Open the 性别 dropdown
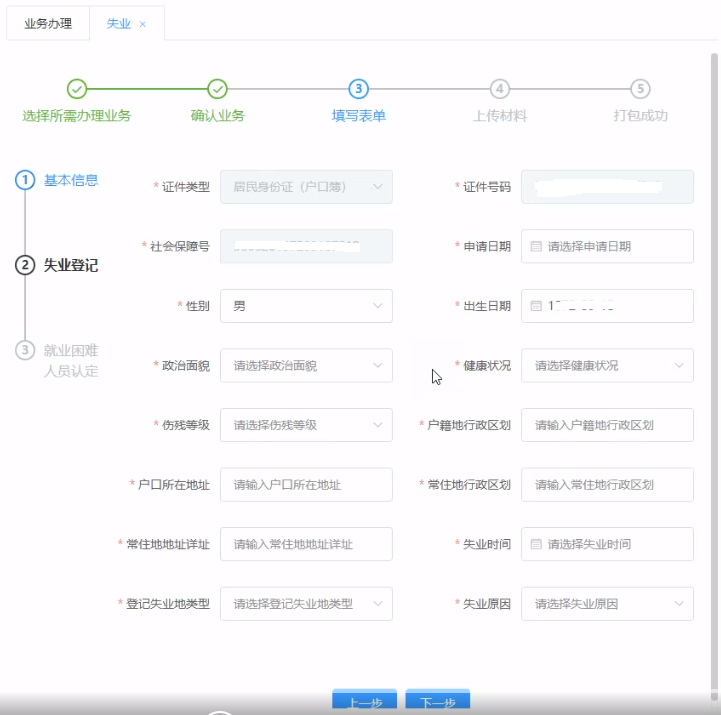Image resolution: width=721 pixels, height=715 pixels. 306,306
